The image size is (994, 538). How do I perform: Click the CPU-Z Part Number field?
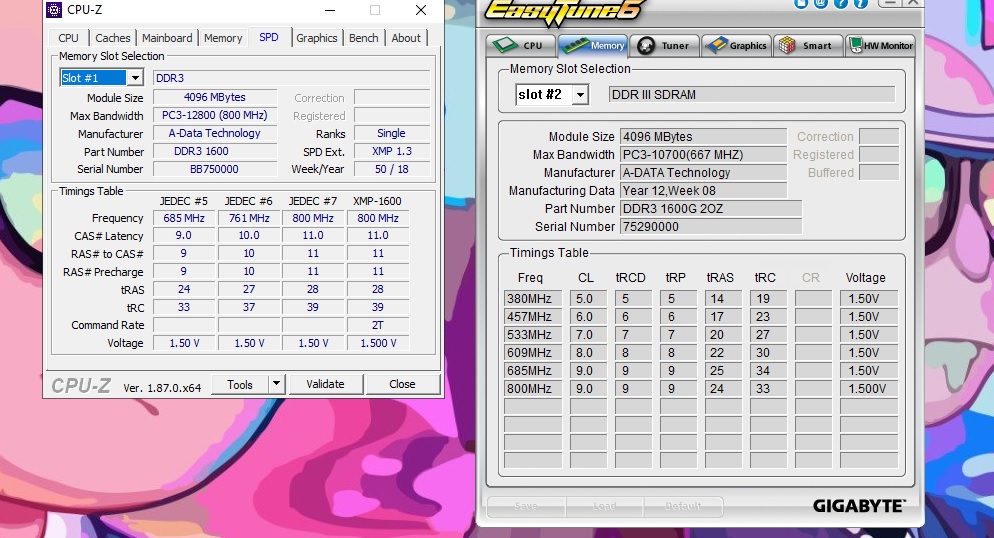(x=215, y=152)
